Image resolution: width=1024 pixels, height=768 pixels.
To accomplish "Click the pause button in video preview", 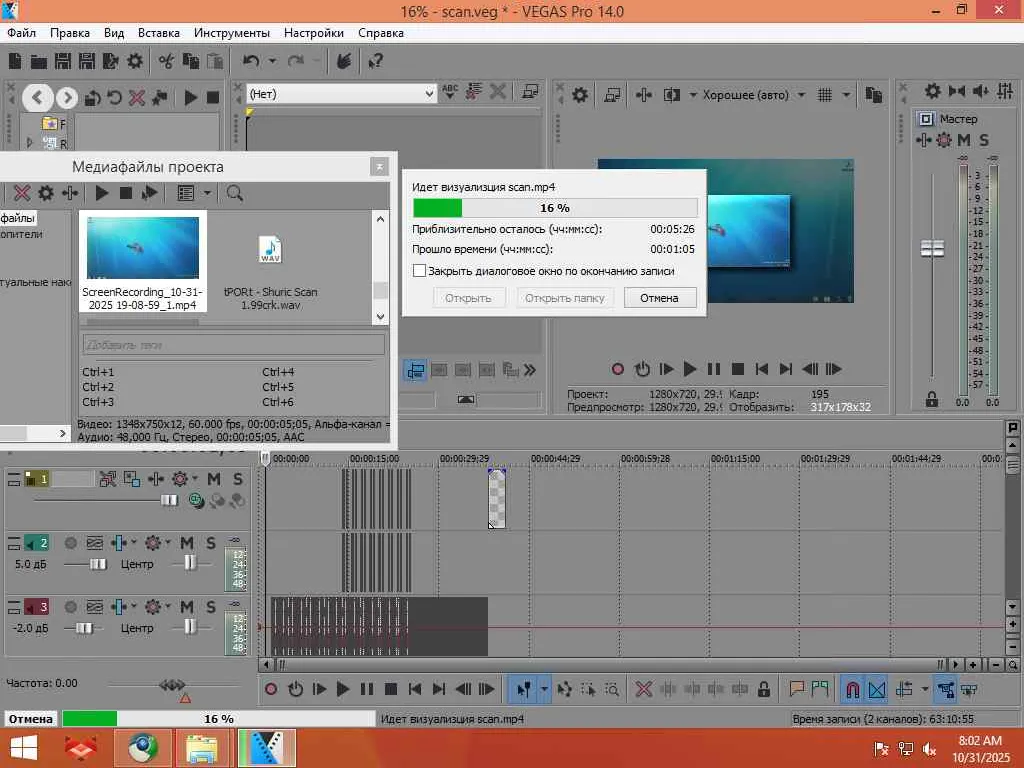I will (x=713, y=369).
